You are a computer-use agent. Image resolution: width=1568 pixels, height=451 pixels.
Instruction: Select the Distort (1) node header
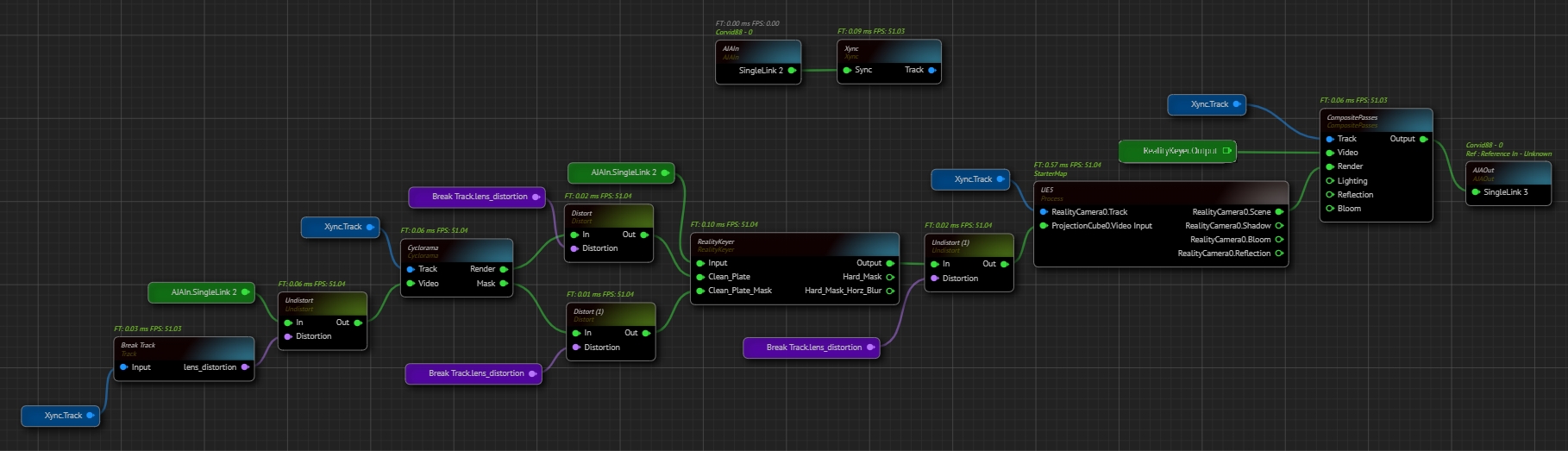click(610, 314)
